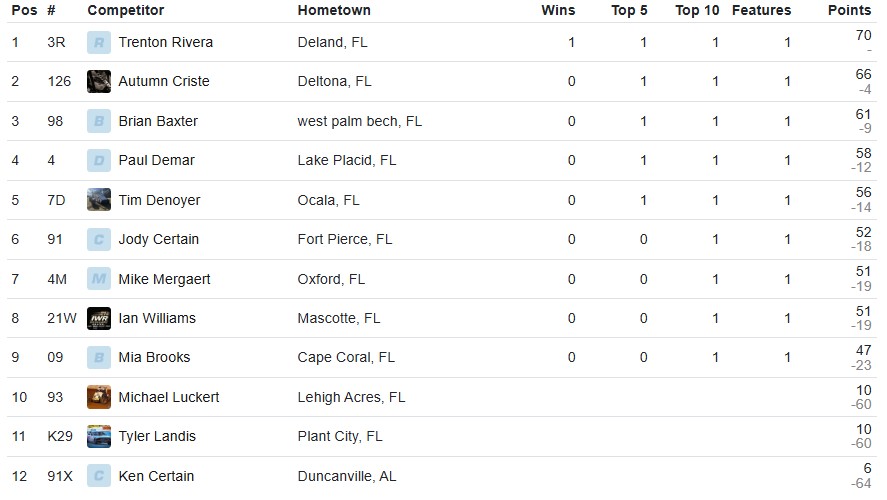The image size is (887, 500).
Task: Click Mia Brooks' letter B avatar icon
Action: 98,358
